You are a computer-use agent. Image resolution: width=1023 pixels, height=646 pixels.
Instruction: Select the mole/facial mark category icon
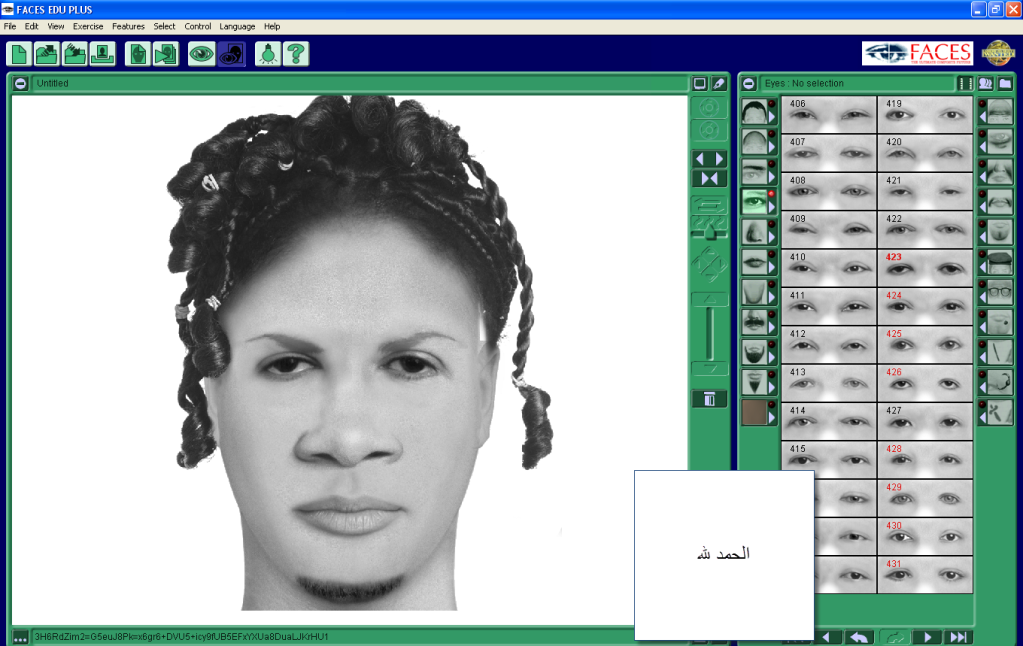tap(1000, 322)
